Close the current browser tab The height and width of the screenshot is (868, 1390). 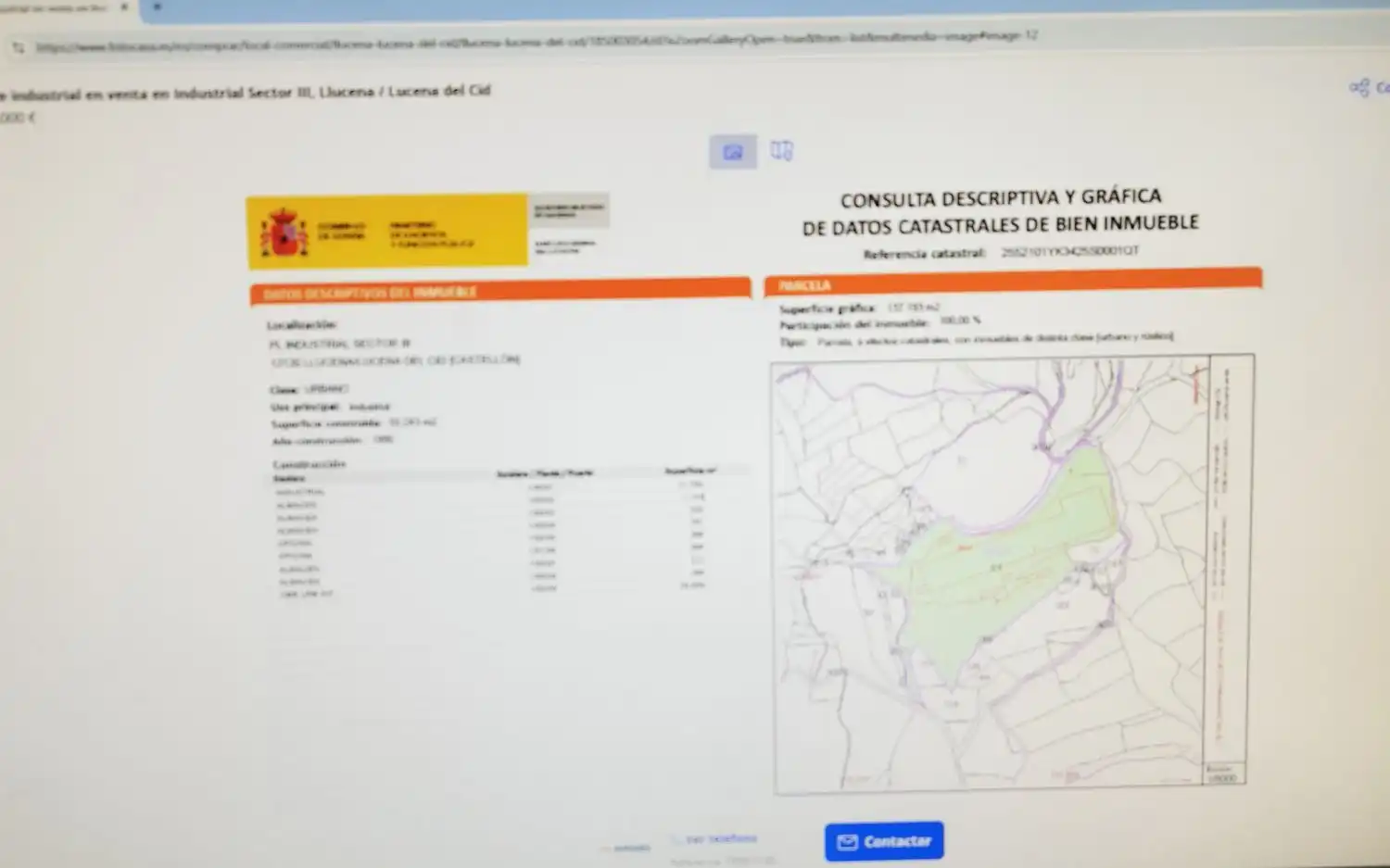[x=124, y=6]
